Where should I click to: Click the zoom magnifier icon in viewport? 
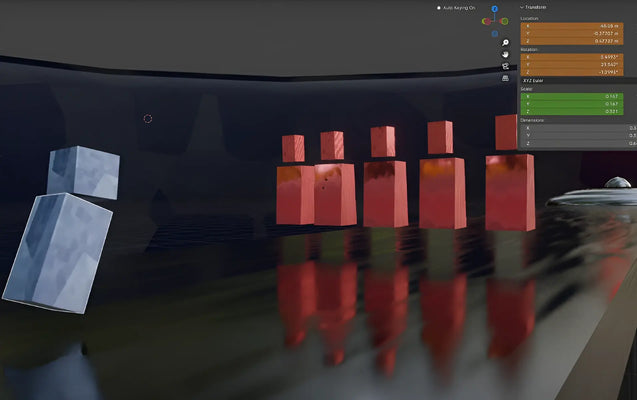(506, 42)
